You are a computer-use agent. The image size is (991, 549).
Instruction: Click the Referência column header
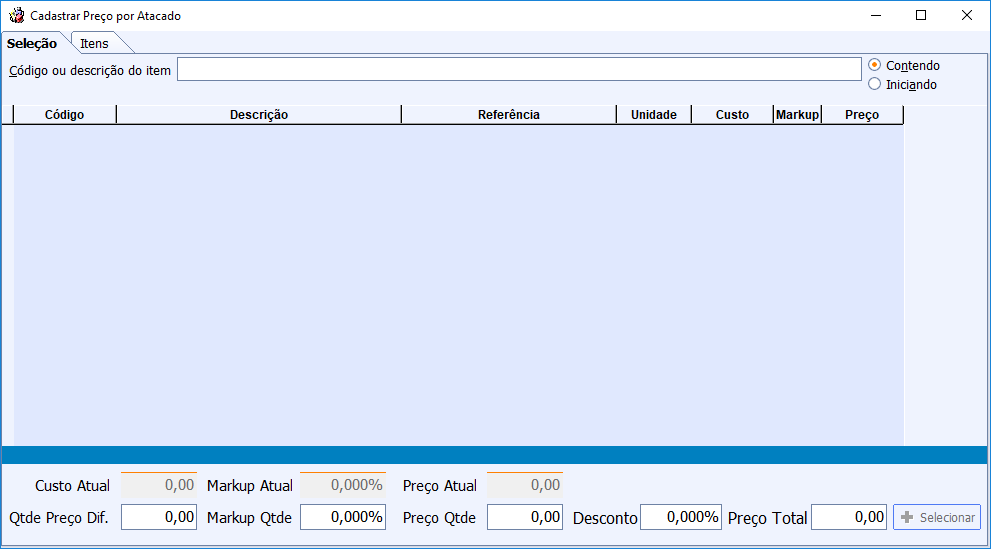tap(508, 115)
